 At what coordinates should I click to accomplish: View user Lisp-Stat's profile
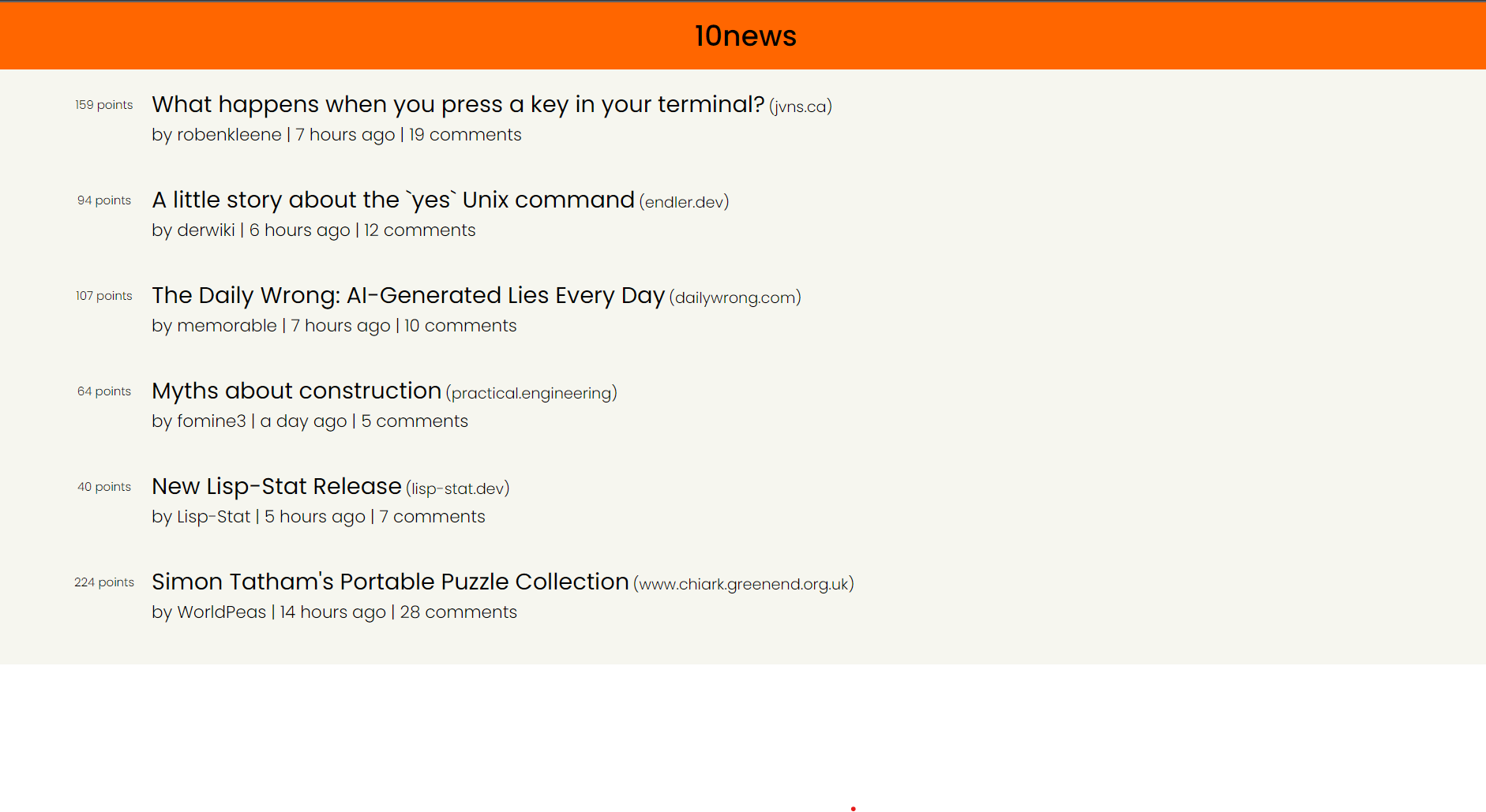point(213,517)
